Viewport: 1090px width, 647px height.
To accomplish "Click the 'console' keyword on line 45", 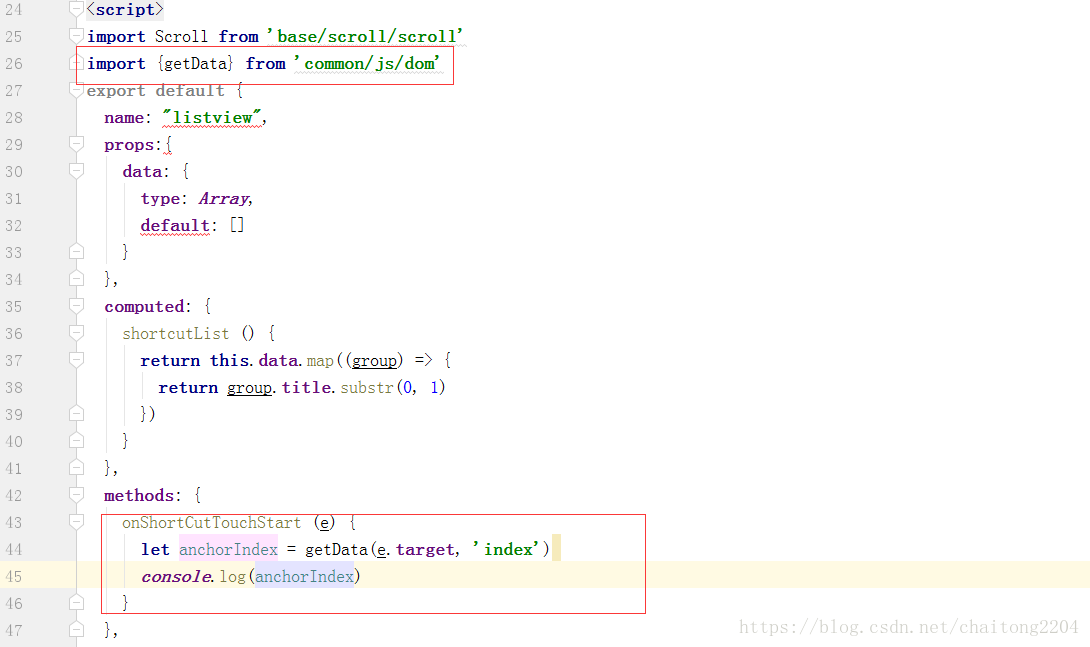I will pos(175,577).
